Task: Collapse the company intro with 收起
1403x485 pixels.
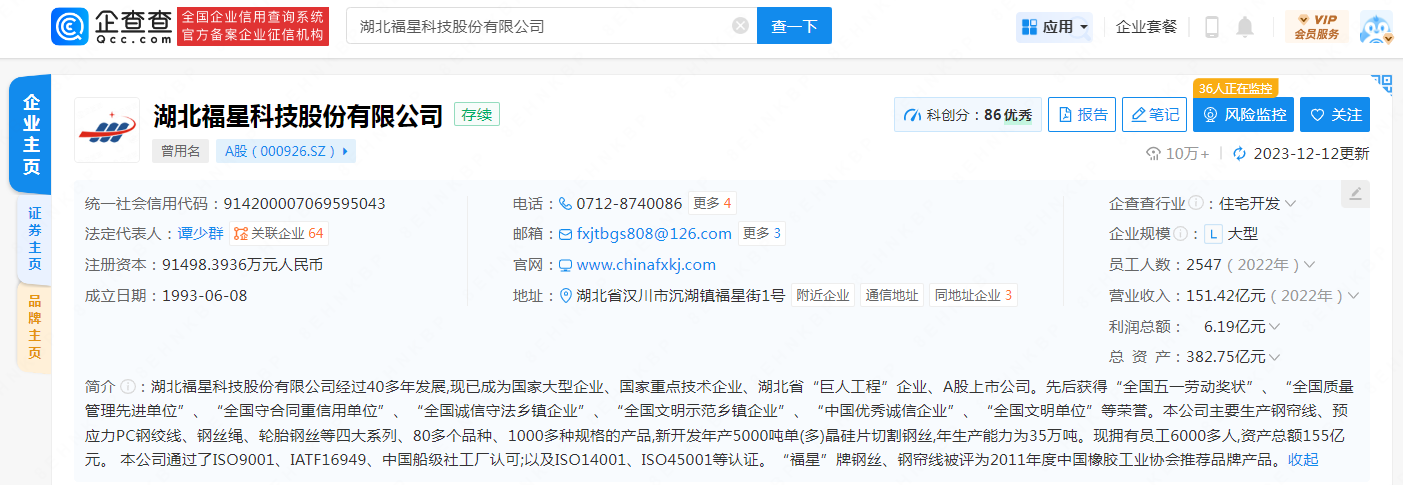Action: click(x=1303, y=460)
